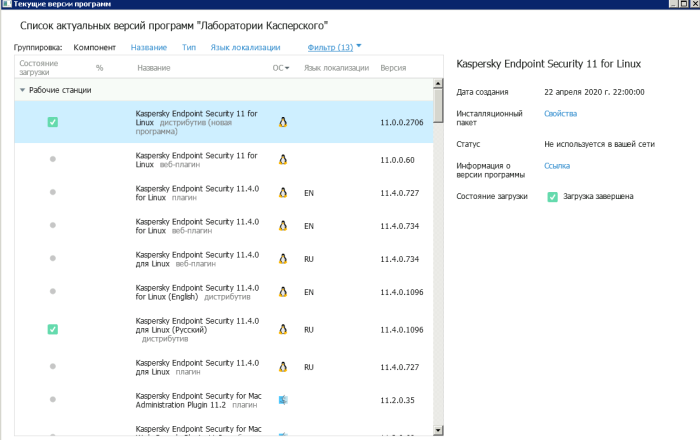The image size is (700, 440).
Task: Click Linux penguin icon for version 11.0.0.2706
Action: coord(283,122)
